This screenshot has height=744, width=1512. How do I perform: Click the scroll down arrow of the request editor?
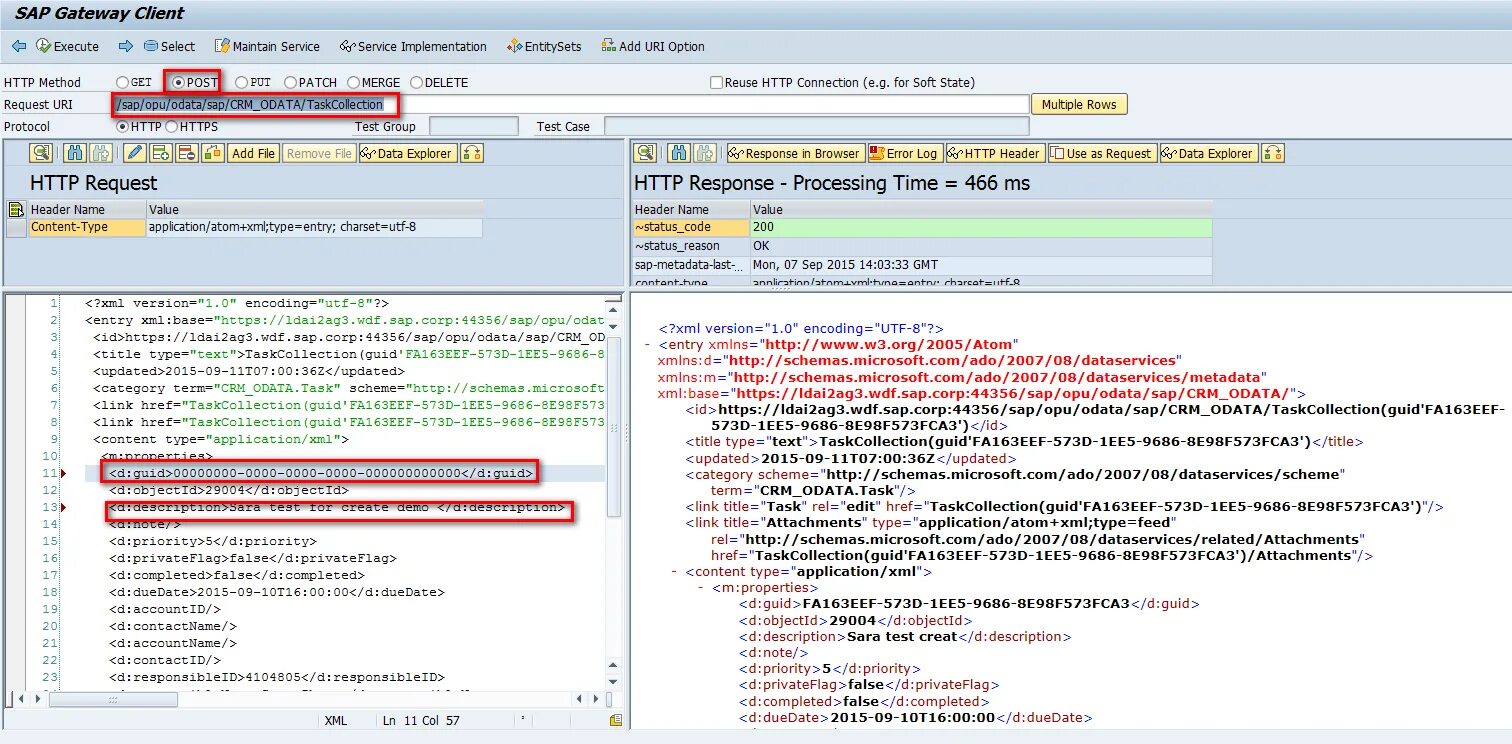coord(615,683)
